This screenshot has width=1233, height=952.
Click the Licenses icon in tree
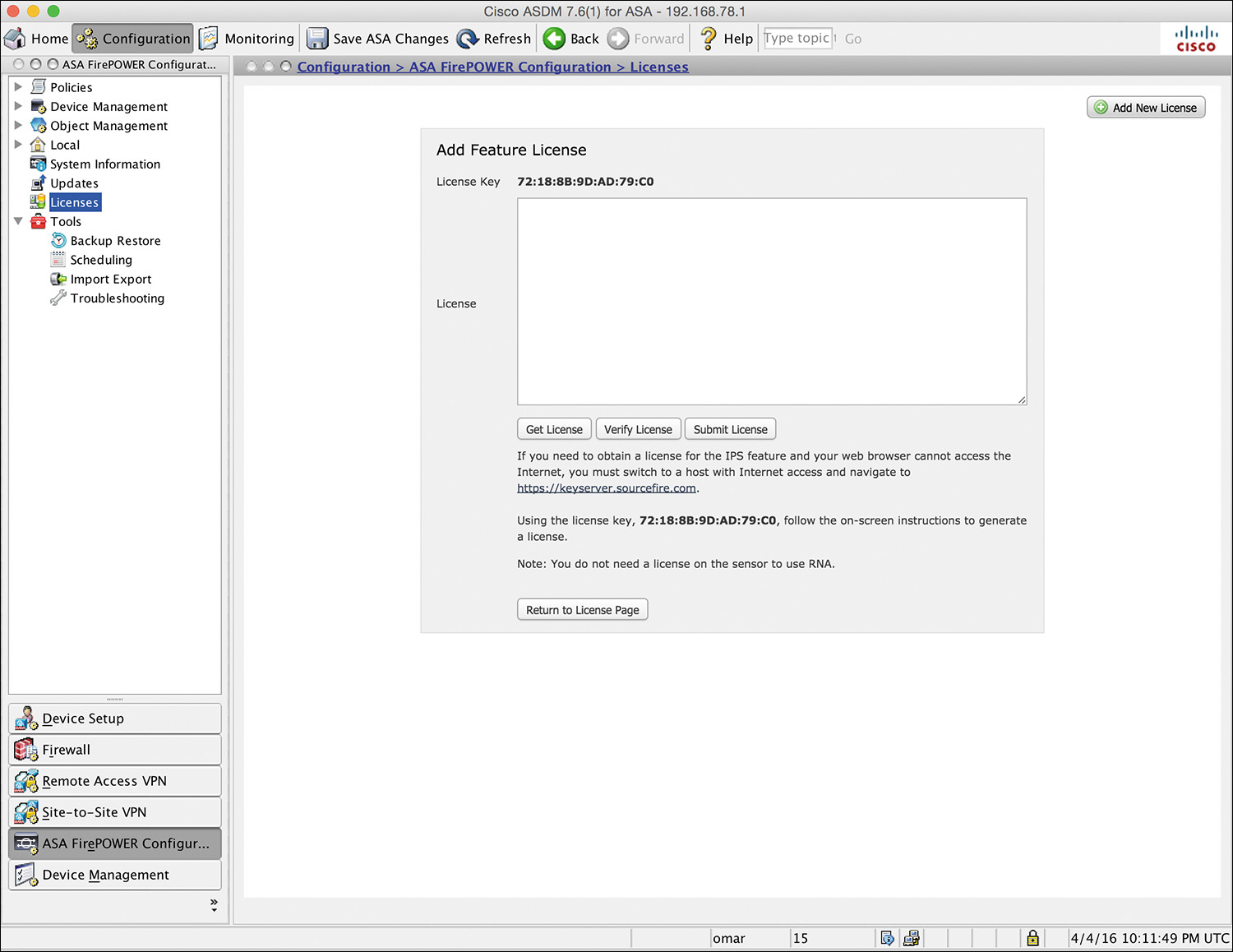pyautogui.click(x=38, y=202)
